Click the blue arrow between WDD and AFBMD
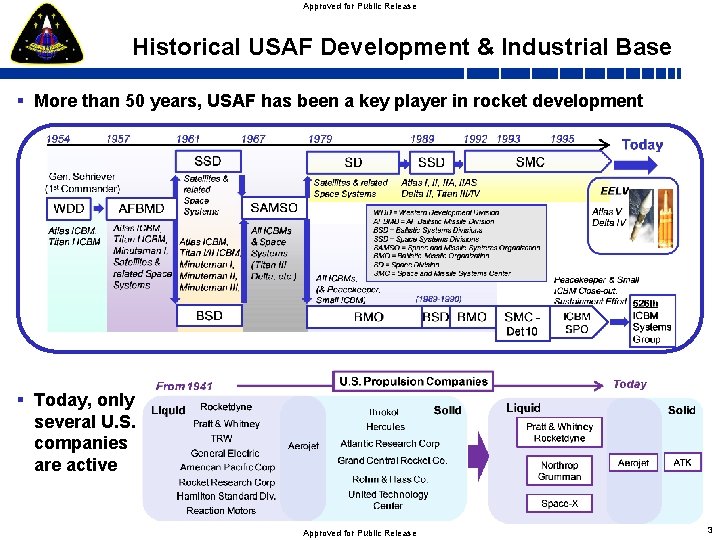The image size is (720, 540). [98, 209]
